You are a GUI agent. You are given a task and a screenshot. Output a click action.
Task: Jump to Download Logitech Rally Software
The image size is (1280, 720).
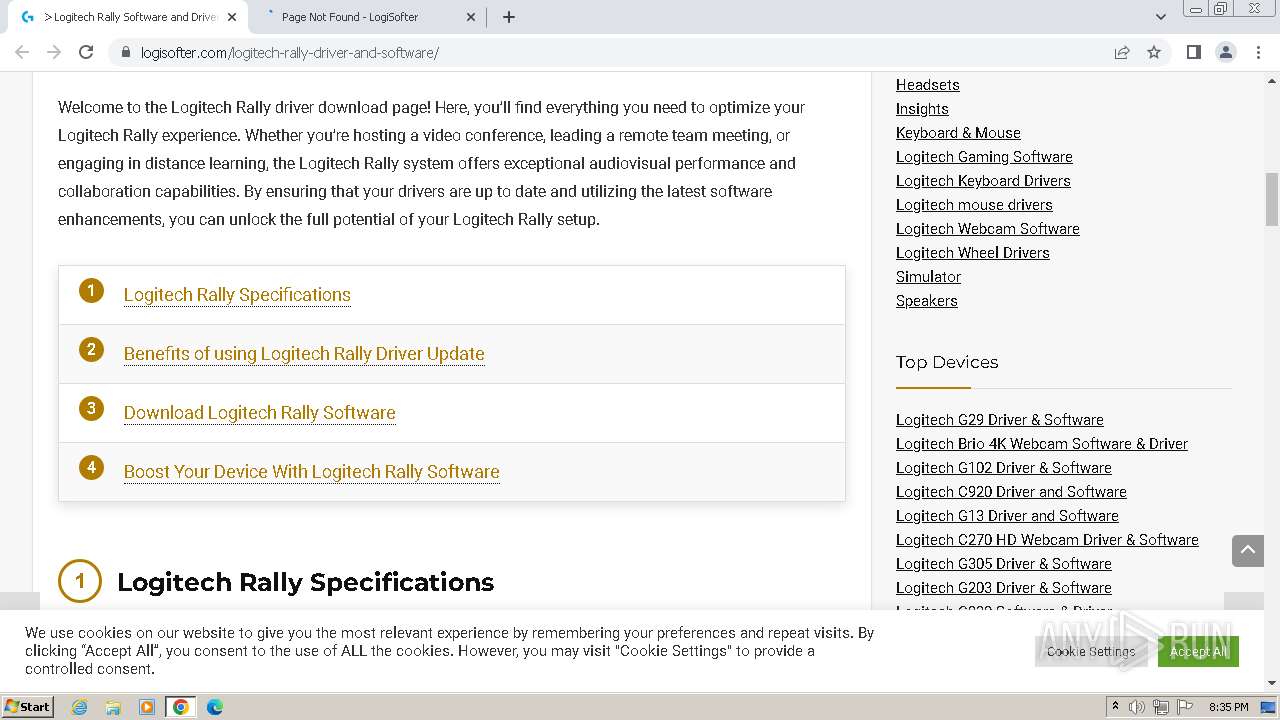point(260,413)
